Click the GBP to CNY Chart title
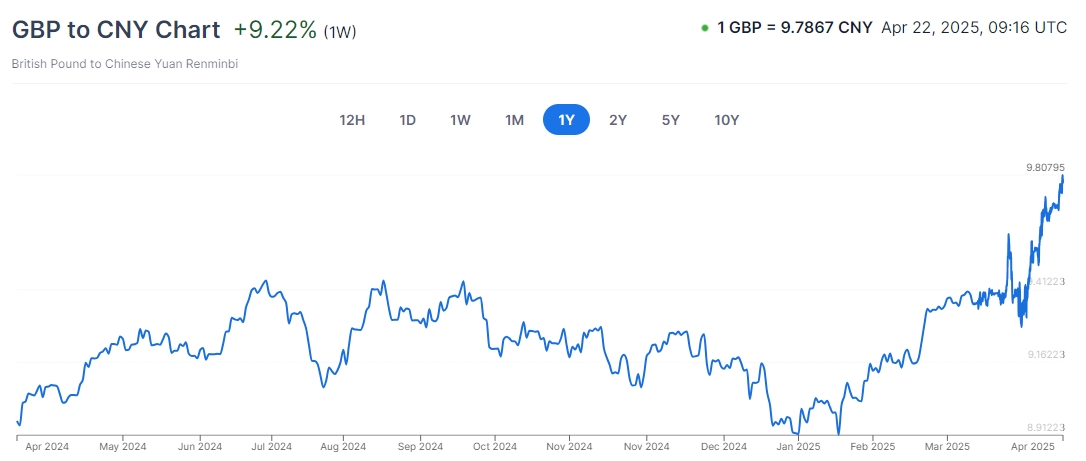Viewport: 1086px width, 461px height. (x=116, y=29)
